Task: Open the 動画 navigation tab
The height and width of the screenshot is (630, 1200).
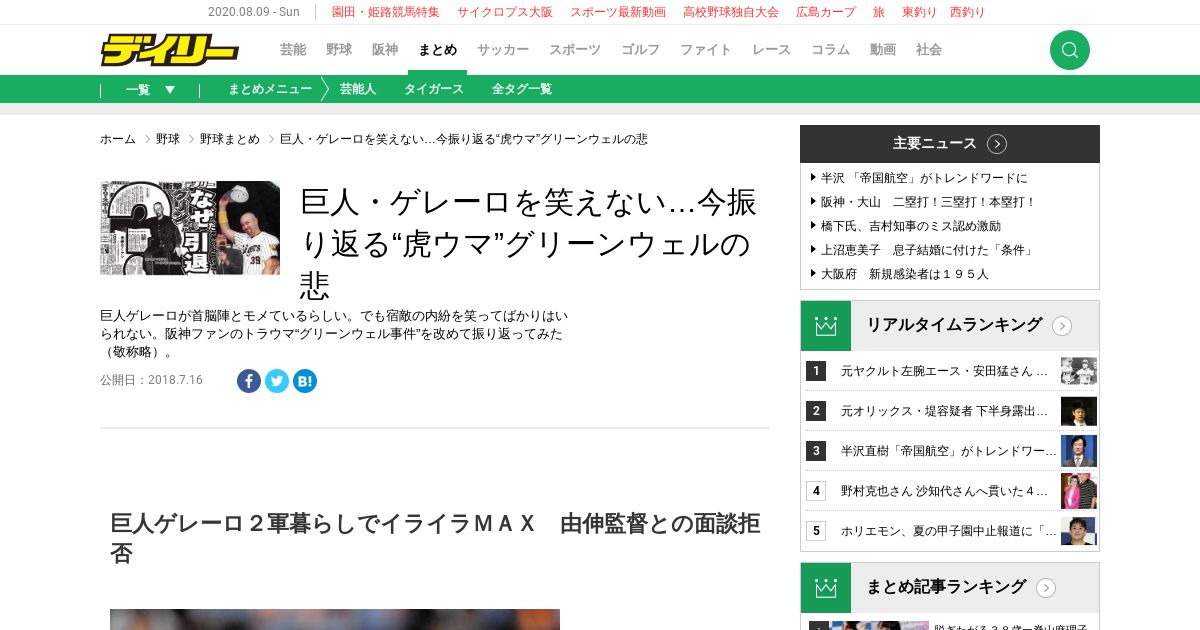Action: tap(883, 50)
